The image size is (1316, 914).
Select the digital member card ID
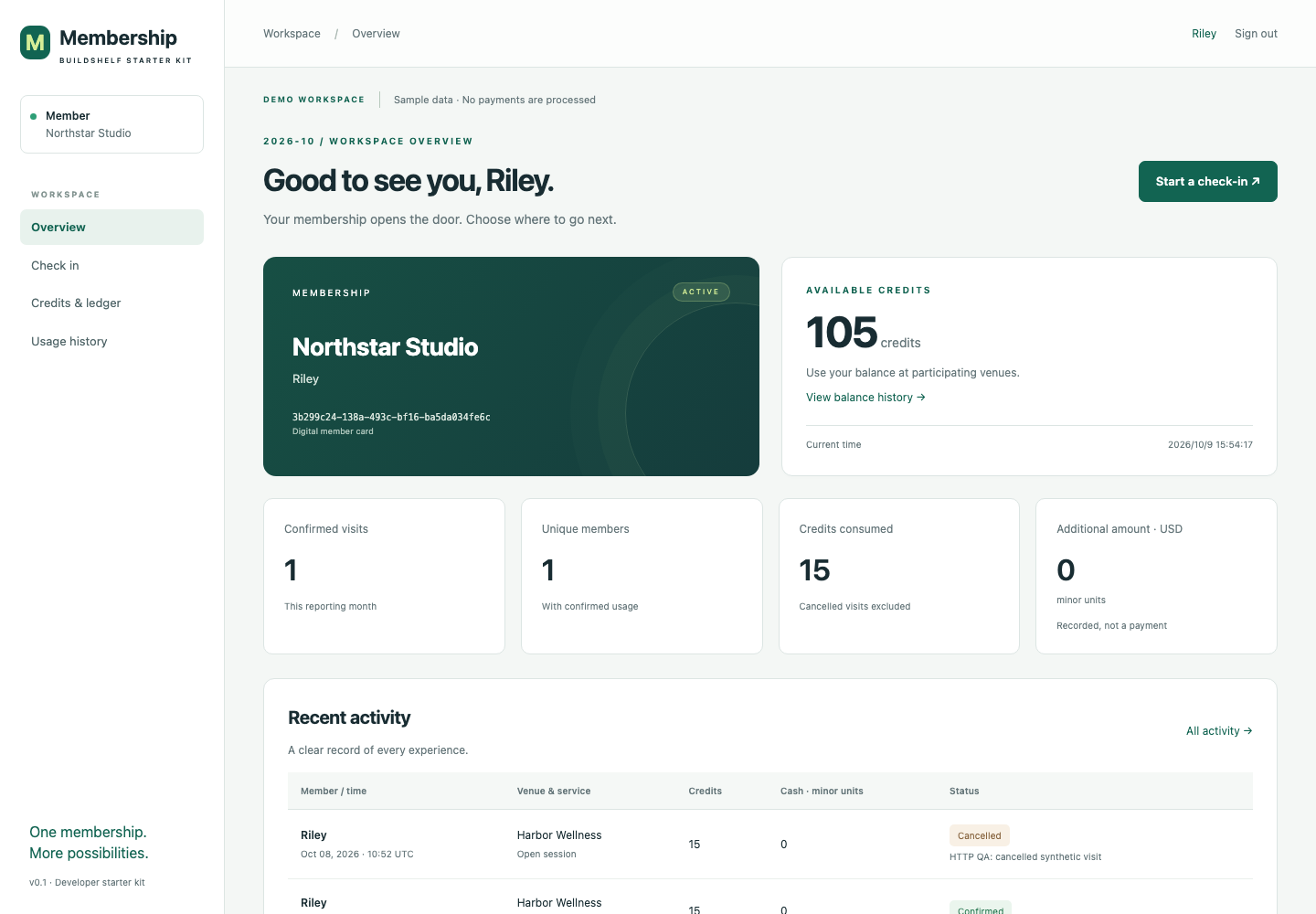(391, 418)
